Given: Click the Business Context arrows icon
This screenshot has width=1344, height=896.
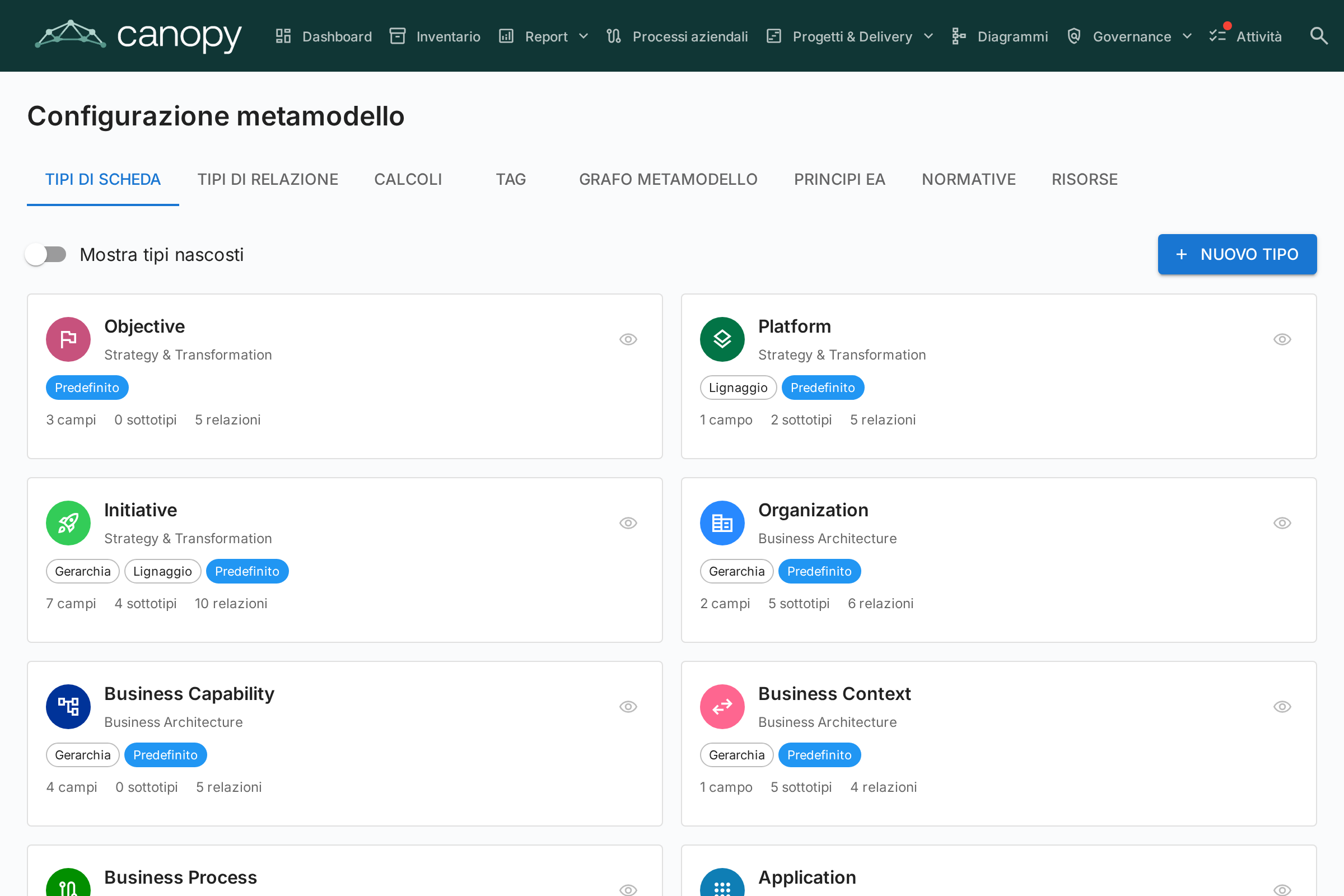Looking at the screenshot, I should coord(722,707).
